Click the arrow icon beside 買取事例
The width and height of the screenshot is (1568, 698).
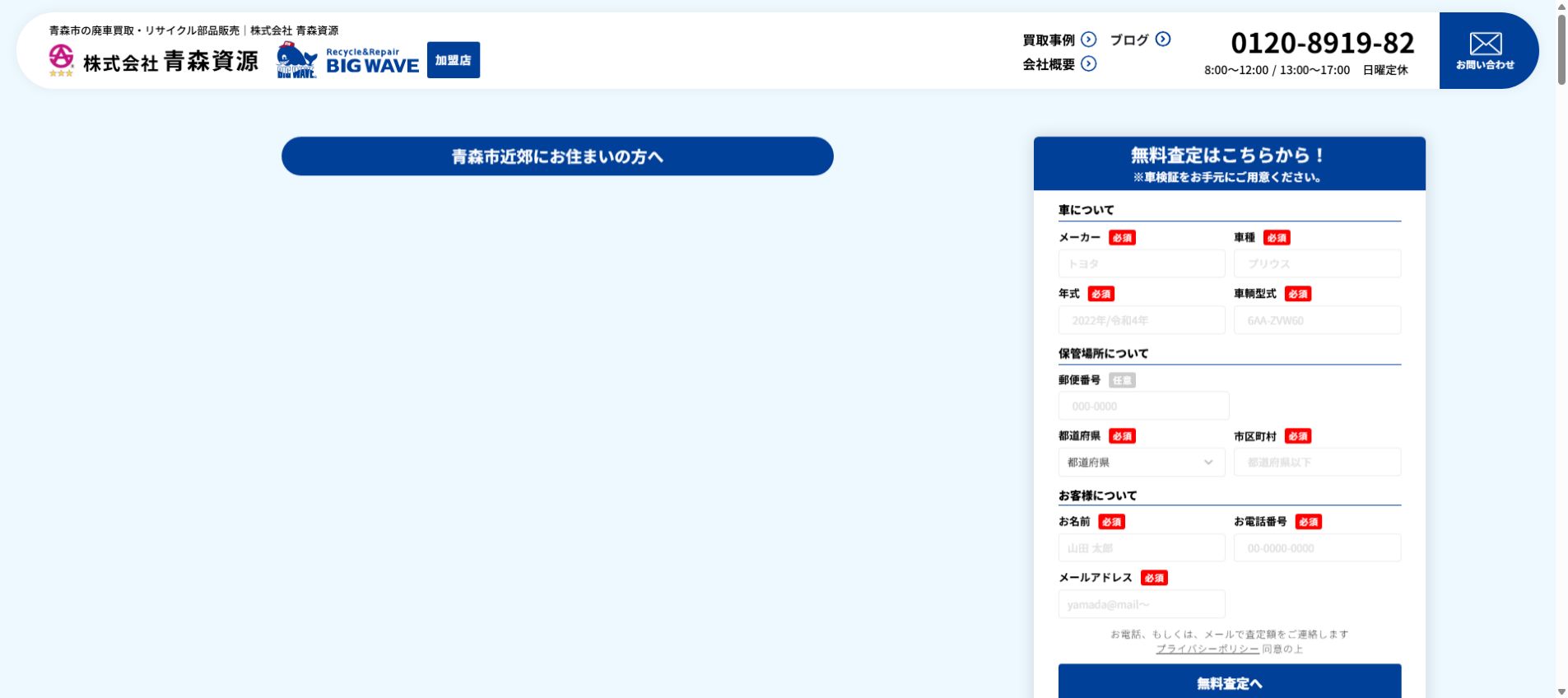click(1089, 40)
